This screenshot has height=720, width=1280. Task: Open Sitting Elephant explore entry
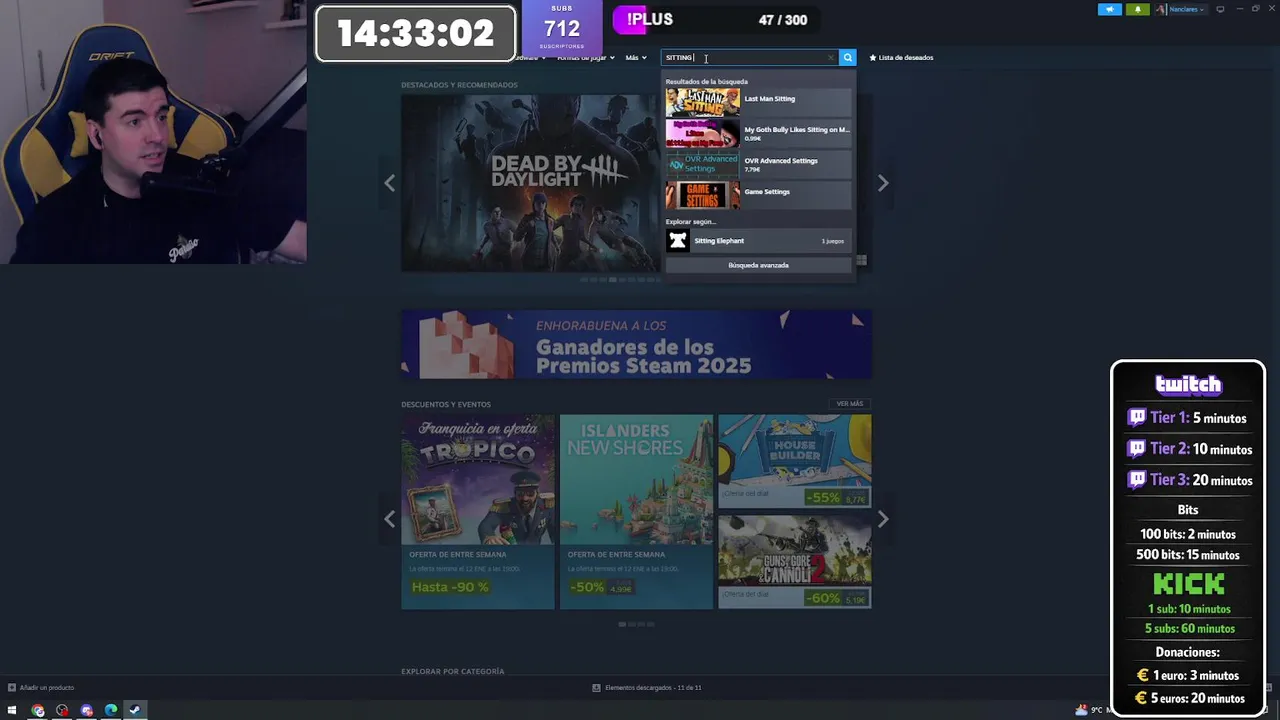(x=759, y=240)
